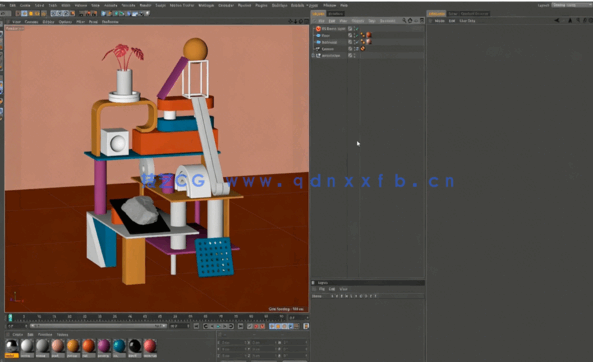Image resolution: width=593 pixels, height=362 pixels.
Task: Click the viewport toggle-layout icon
Action: 306,22
